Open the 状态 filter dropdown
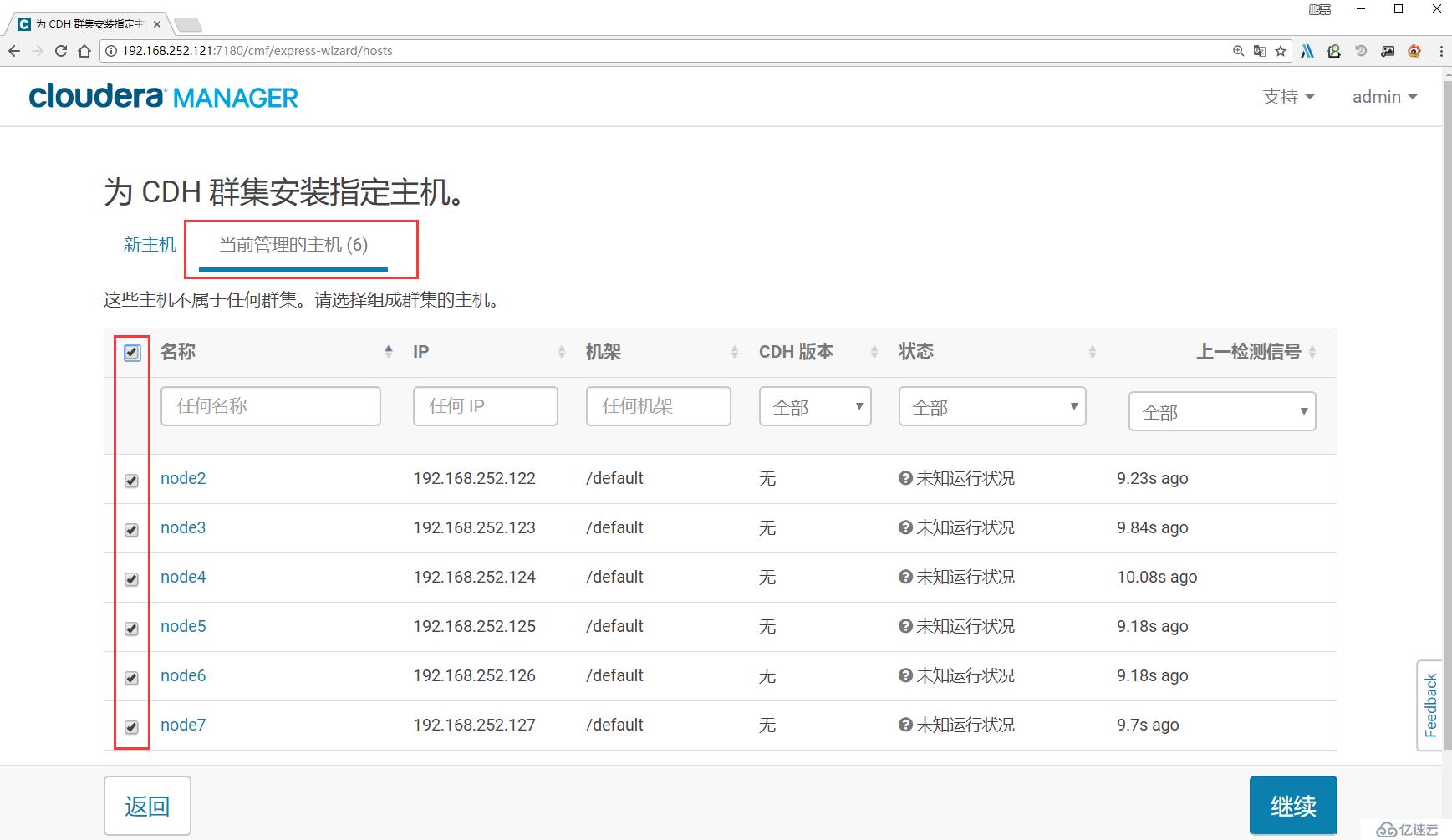The width and height of the screenshot is (1452, 840). coord(992,406)
